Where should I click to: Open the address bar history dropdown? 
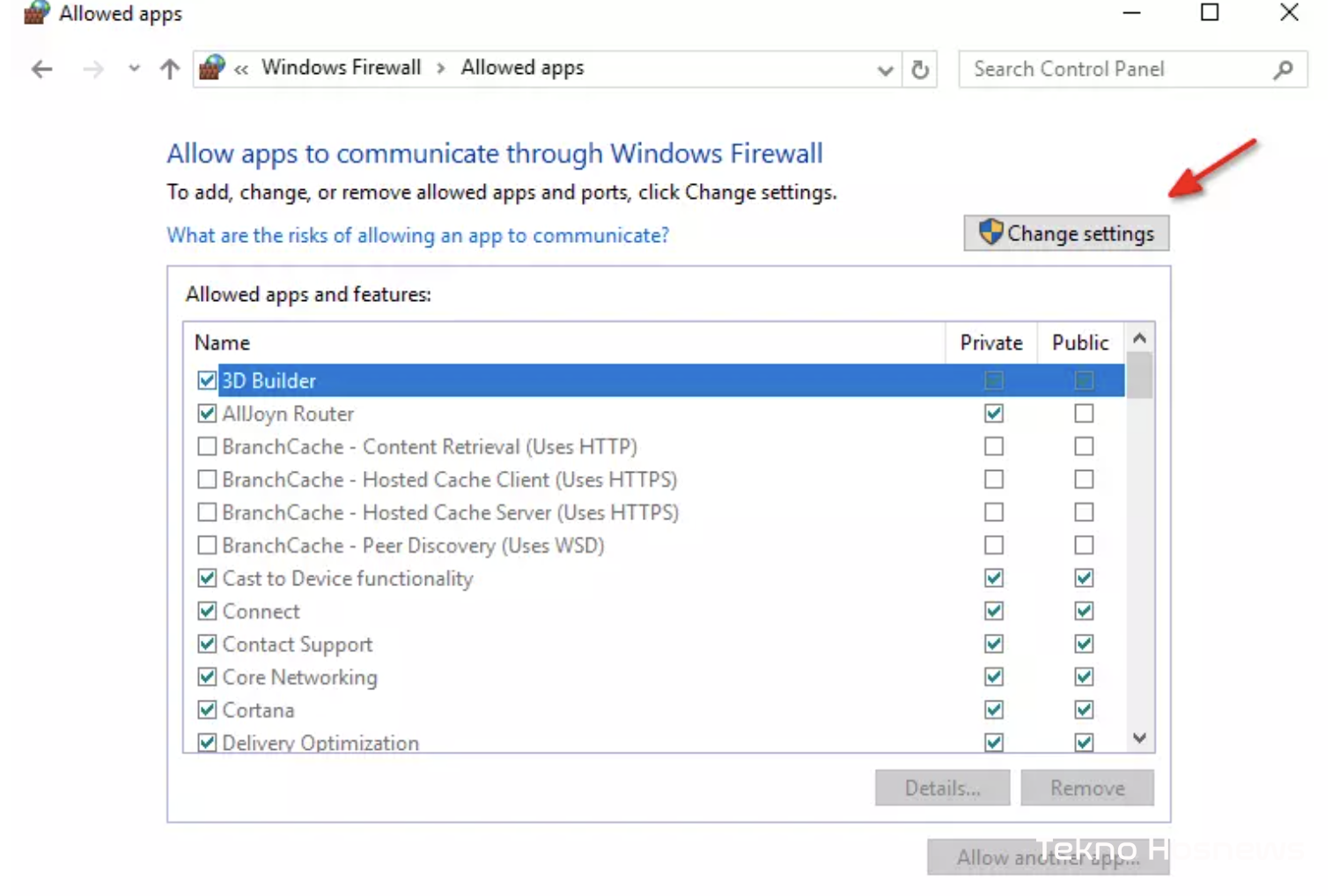pyautogui.click(x=884, y=70)
